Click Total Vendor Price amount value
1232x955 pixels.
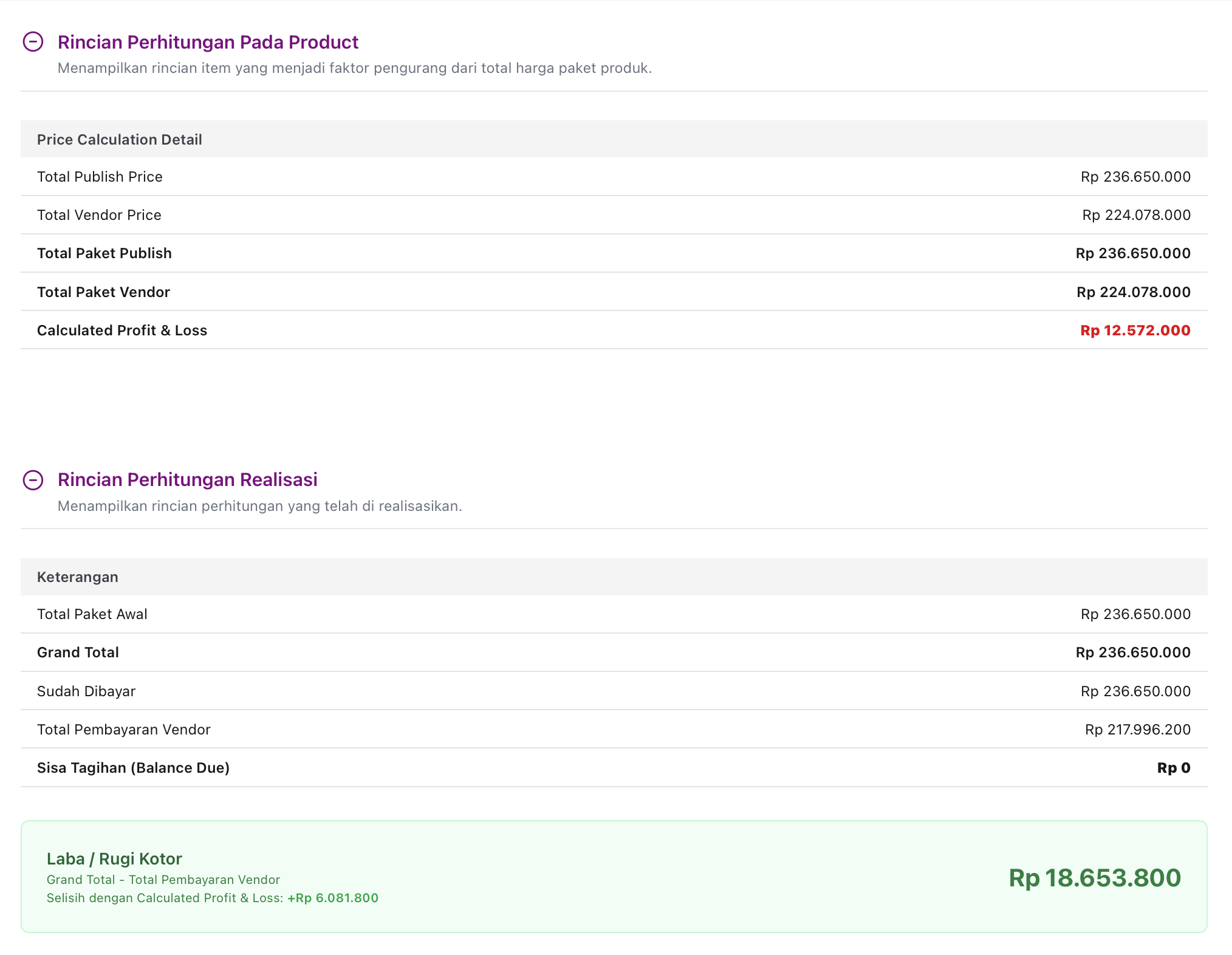click(x=1136, y=215)
